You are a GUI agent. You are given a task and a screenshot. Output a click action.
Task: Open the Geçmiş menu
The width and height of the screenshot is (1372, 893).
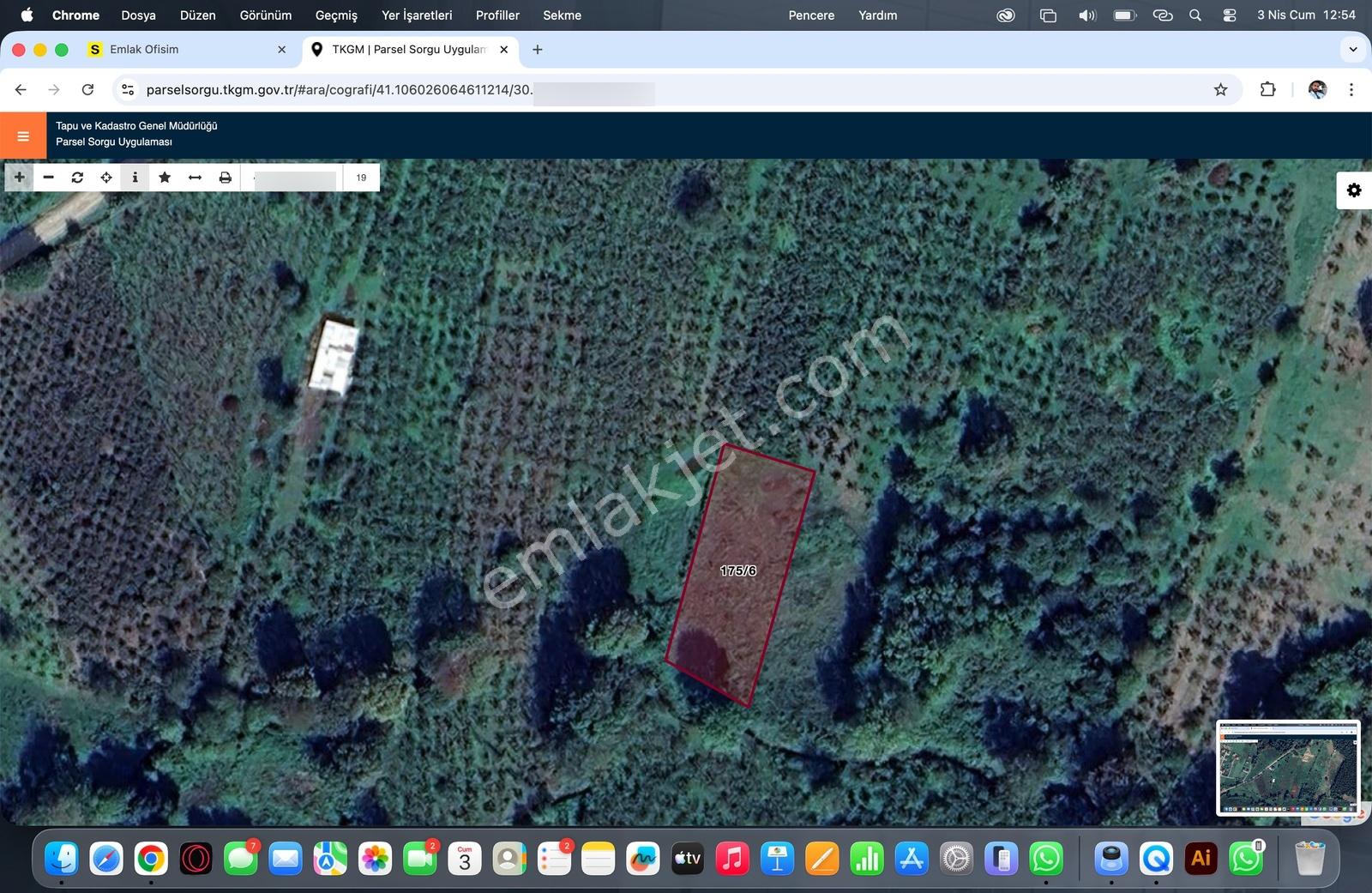[x=336, y=15]
